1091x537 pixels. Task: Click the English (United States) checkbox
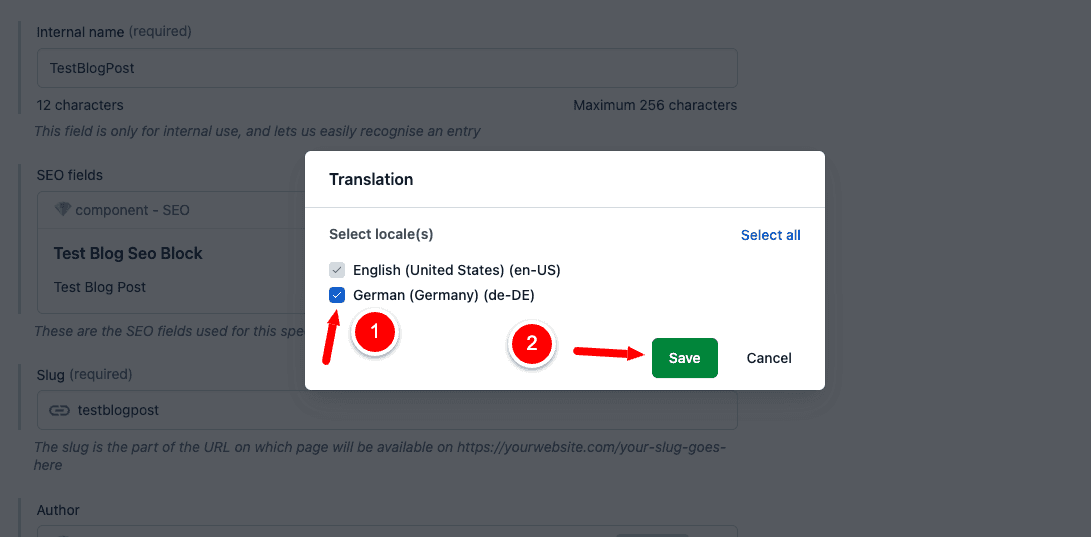click(x=337, y=270)
